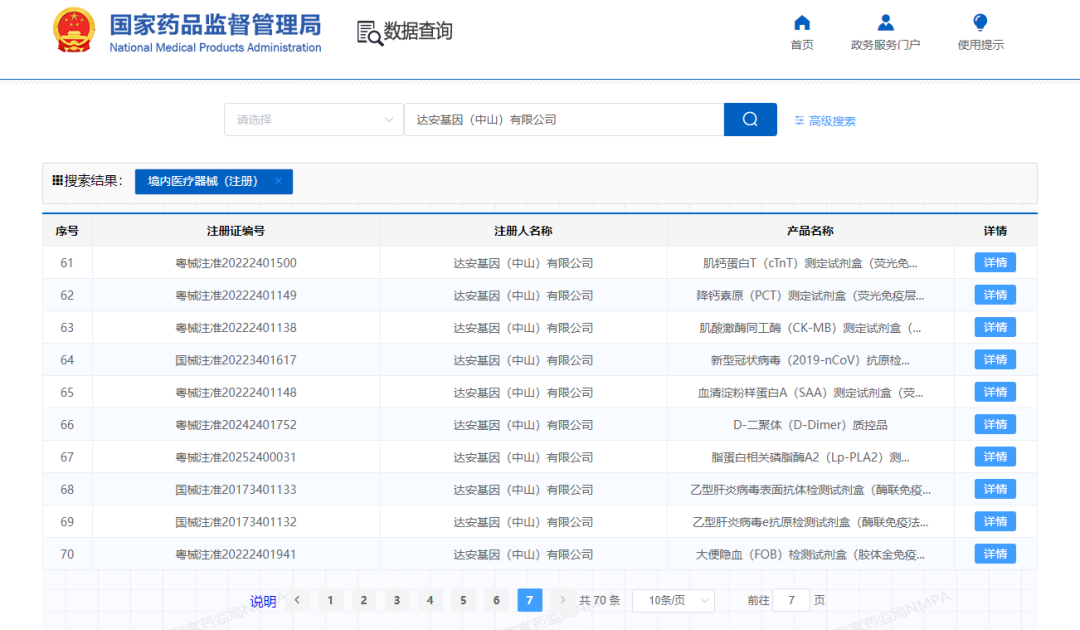1080x630 pixels.
Task: Go to page 2
Action: [x=364, y=600]
